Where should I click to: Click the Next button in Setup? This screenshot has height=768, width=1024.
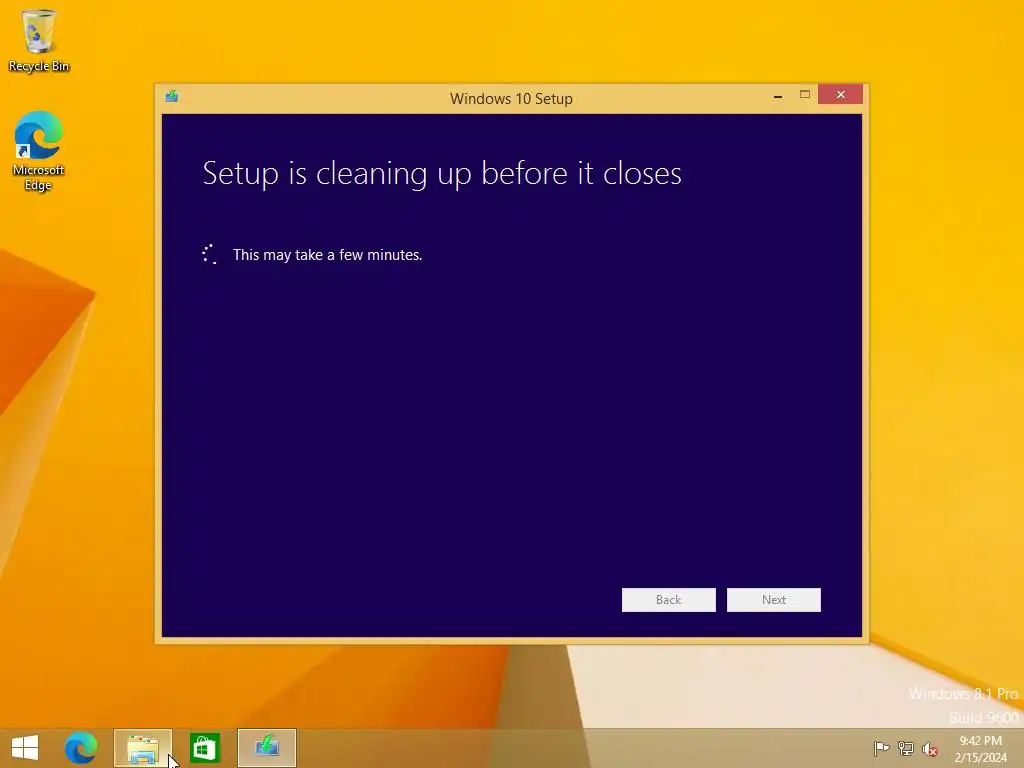(x=773, y=600)
